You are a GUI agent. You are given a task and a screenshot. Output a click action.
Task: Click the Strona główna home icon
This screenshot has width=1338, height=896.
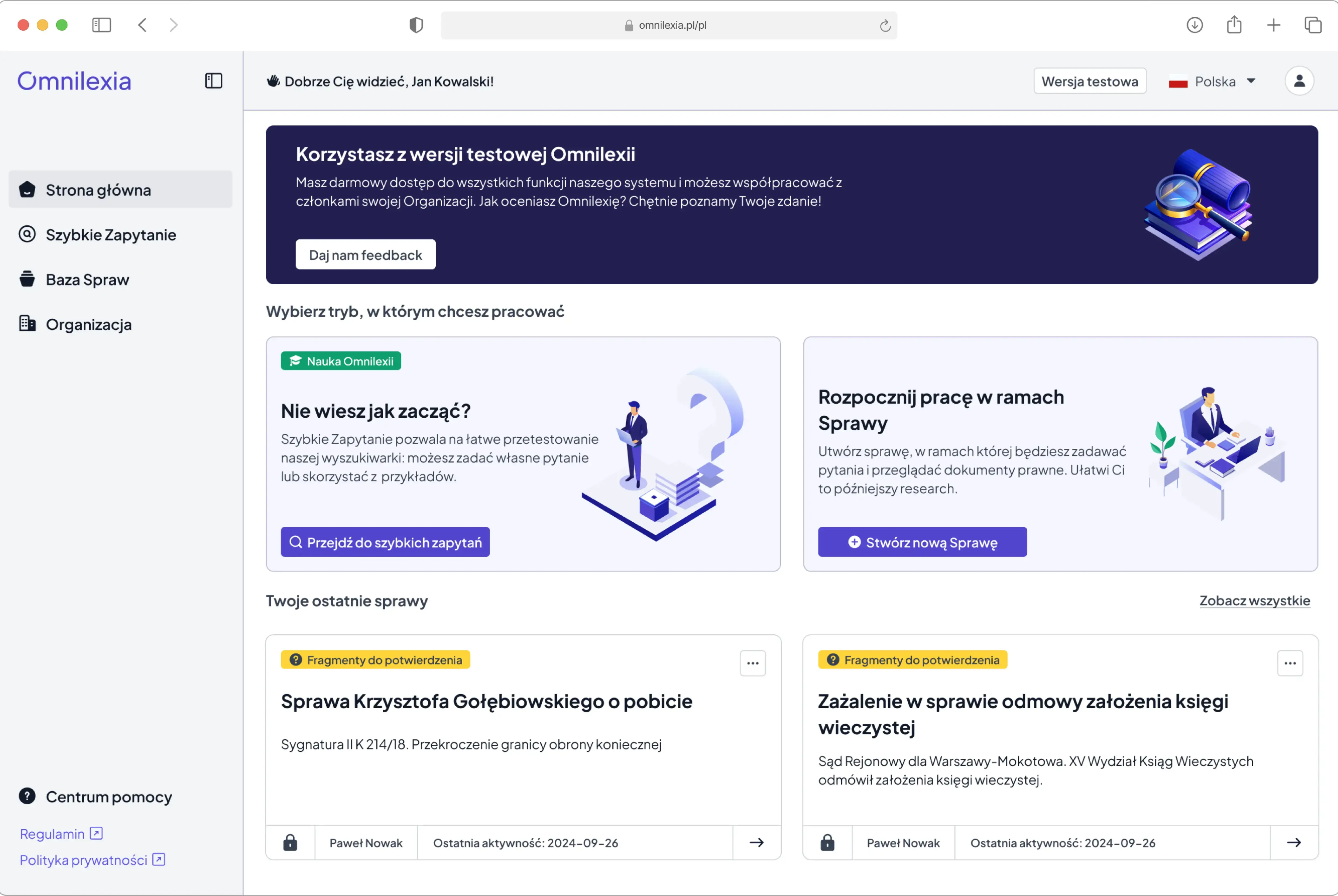point(27,189)
